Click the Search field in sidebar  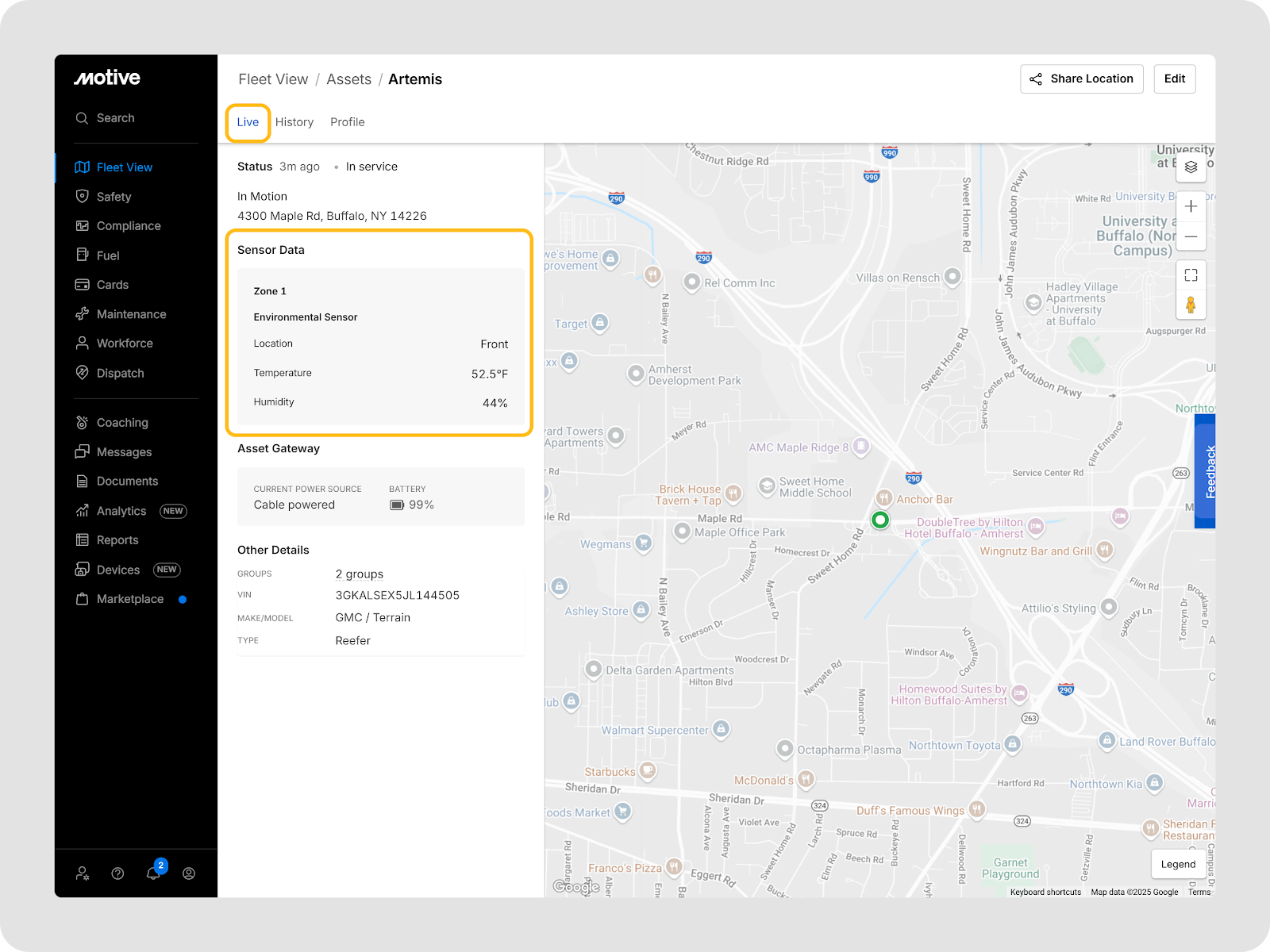pyautogui.click(x=116, y=118)
